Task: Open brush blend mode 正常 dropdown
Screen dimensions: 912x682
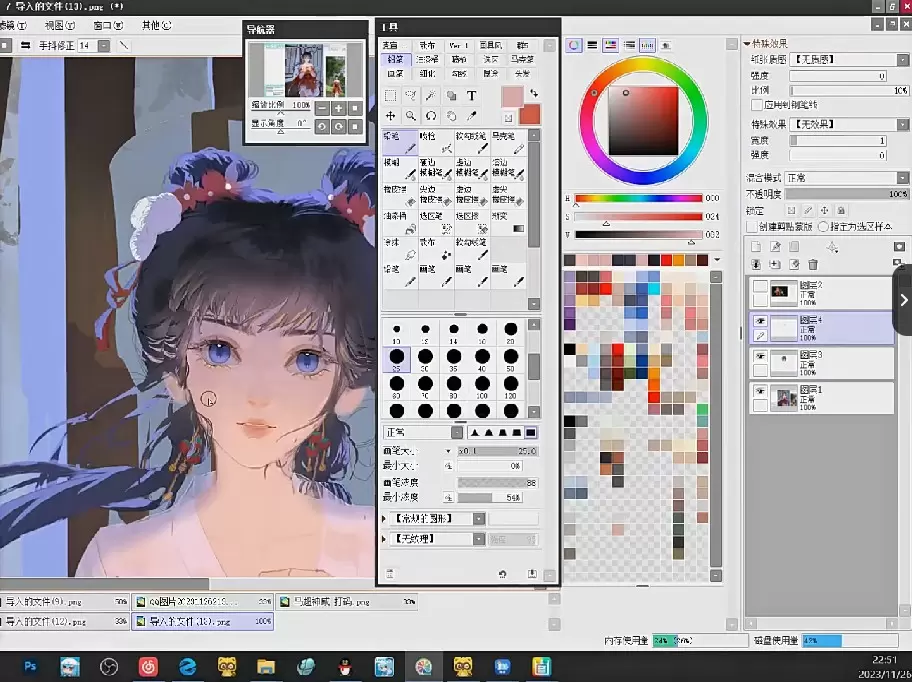Action: point(457,433)
